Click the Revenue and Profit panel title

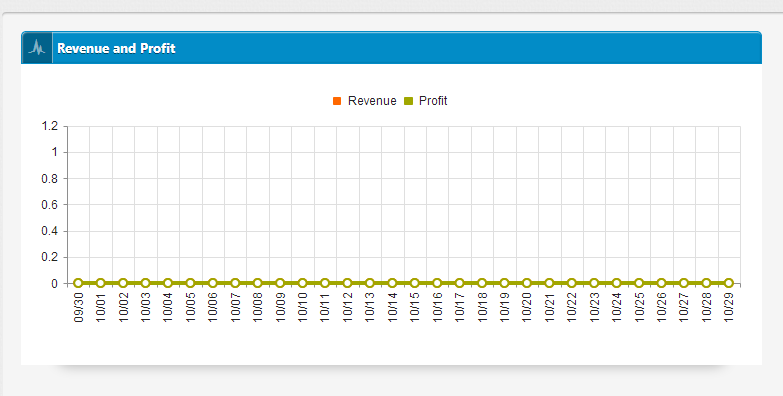pyautogui.click(x=116, y=48)
